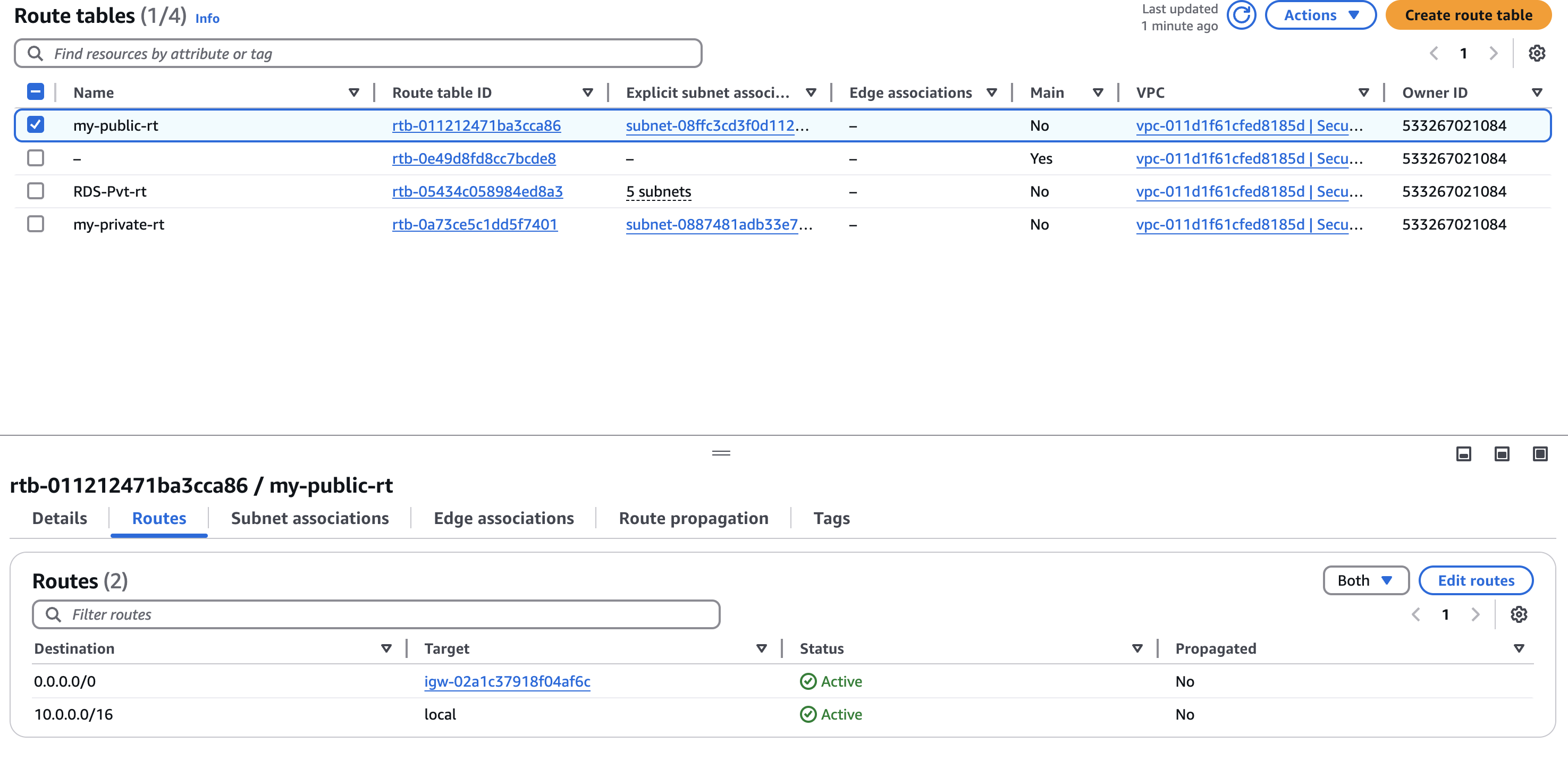Screen dimensions: 1568x760
Task: Select the split-view layout icon
Action: click(1501, 454)
